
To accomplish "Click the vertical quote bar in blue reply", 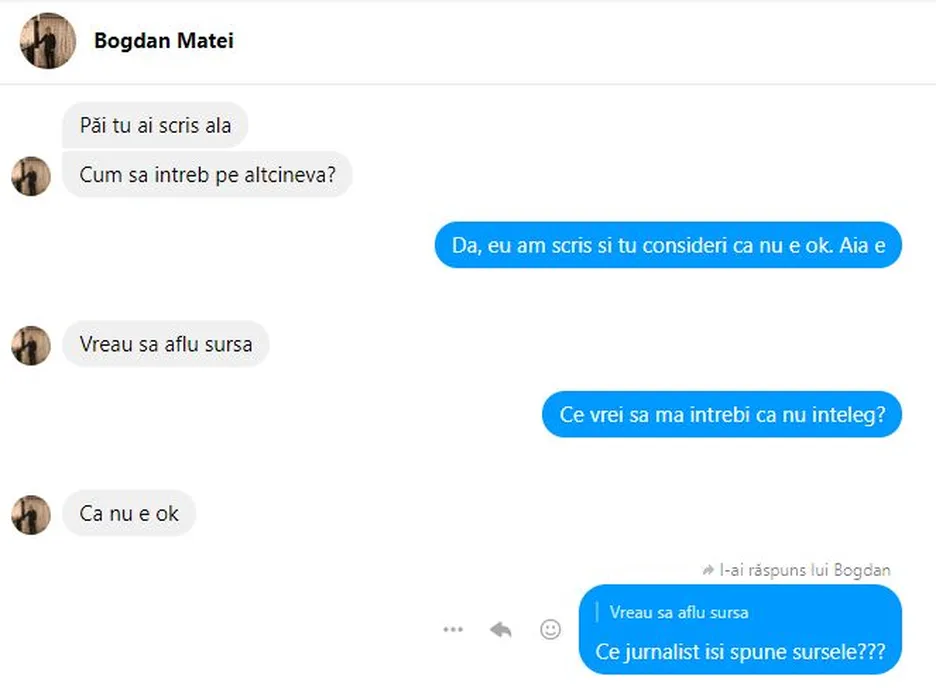I will point(598,612).
